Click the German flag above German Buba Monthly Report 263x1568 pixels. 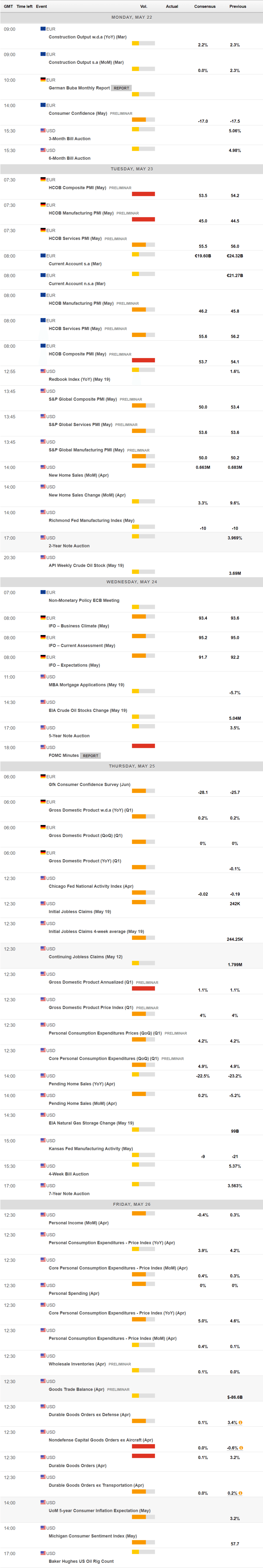(x=43, y=80)
